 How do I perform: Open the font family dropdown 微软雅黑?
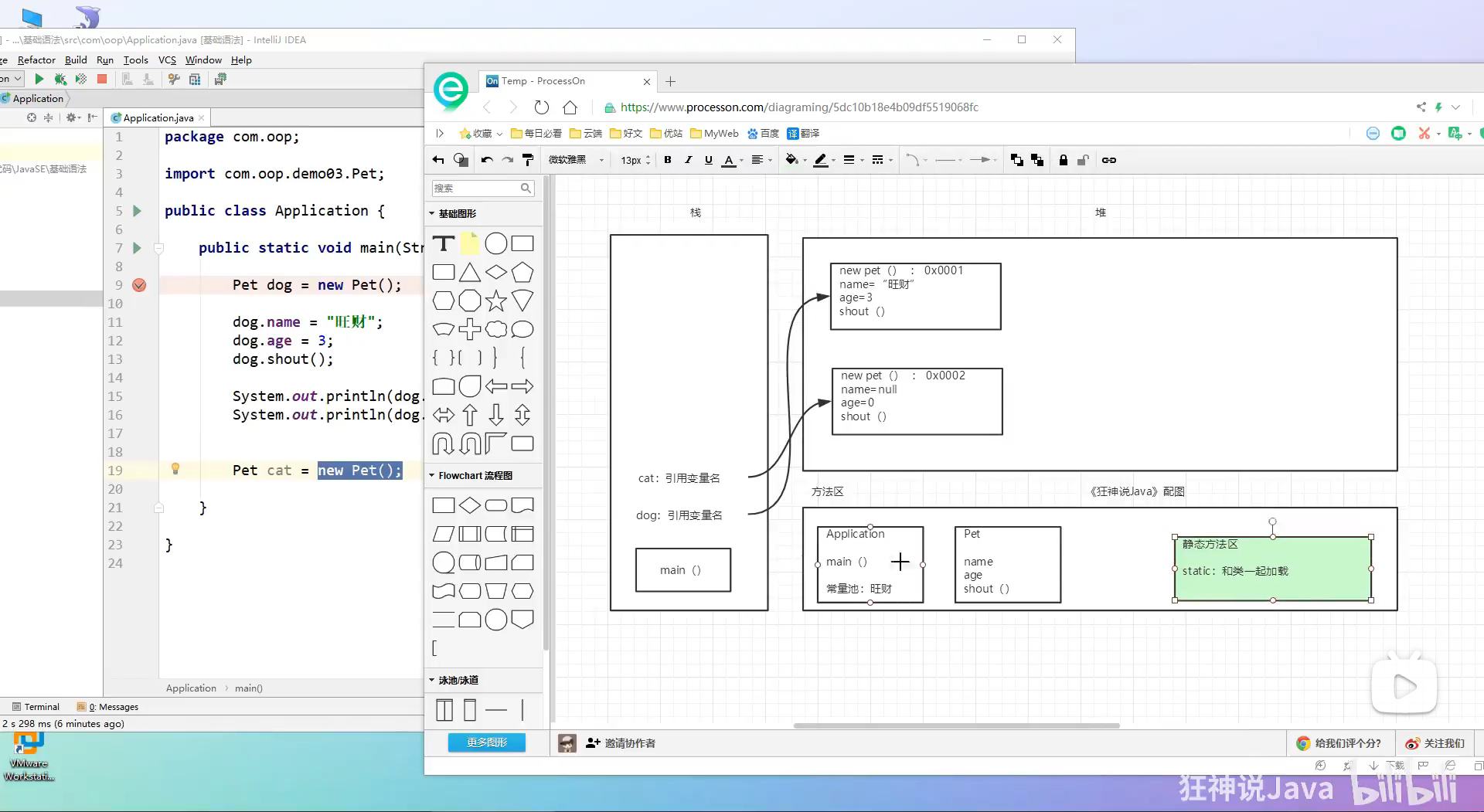pos(576,160)
